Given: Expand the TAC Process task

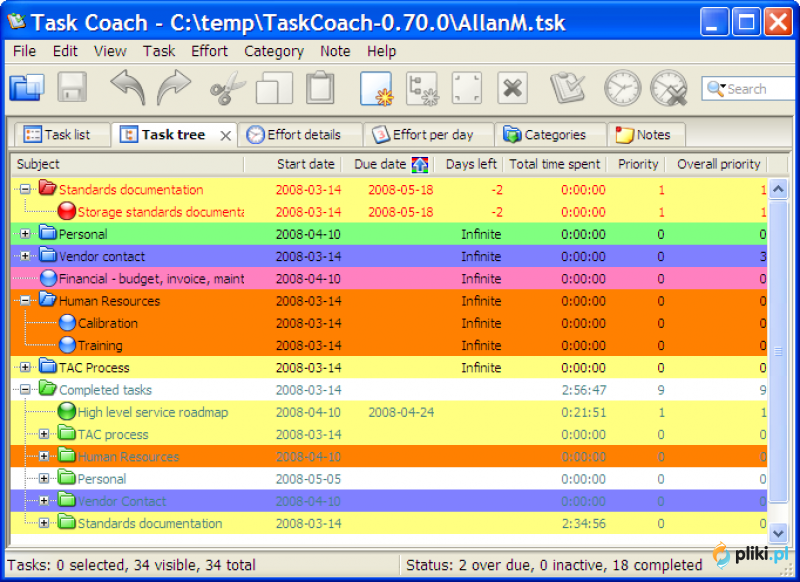Looking at the screenshot, I should click(x=25, y=367).
